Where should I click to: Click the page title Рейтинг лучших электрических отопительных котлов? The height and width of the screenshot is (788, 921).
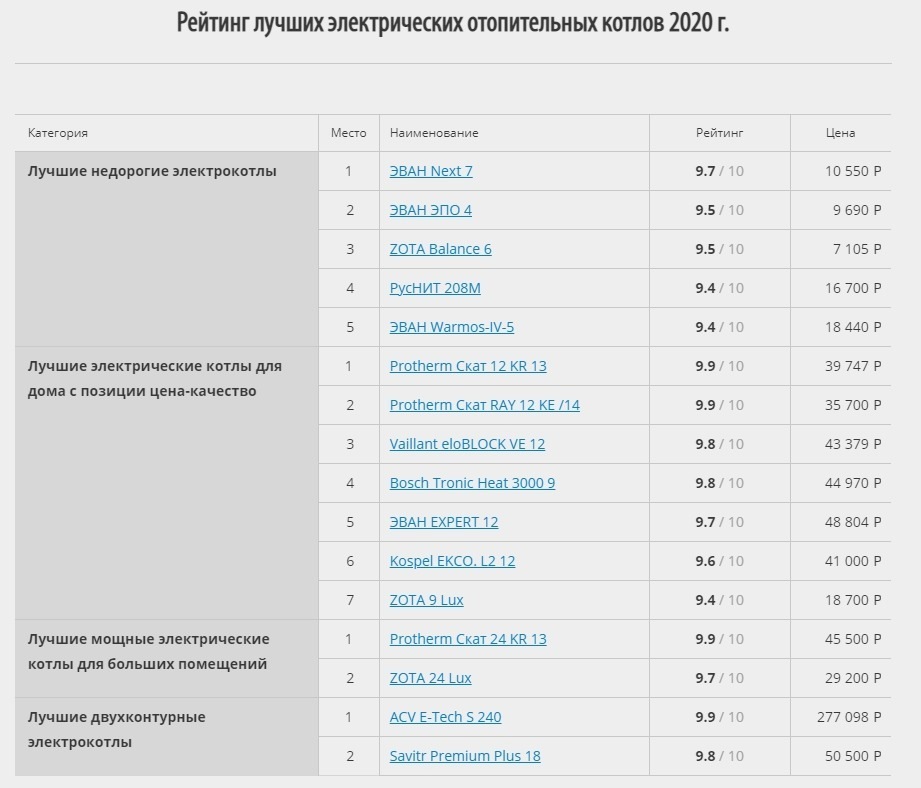click(x=453, y=23)
